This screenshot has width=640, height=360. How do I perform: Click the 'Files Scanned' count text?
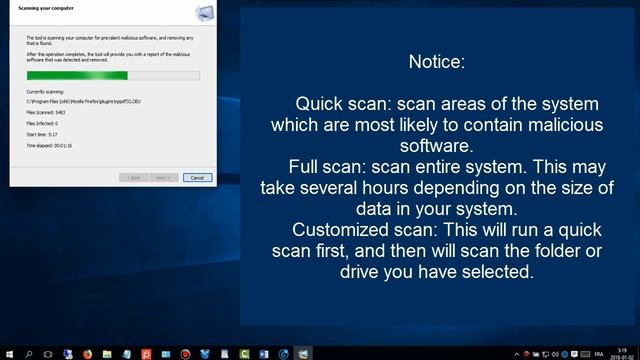[x=46, y=112]
